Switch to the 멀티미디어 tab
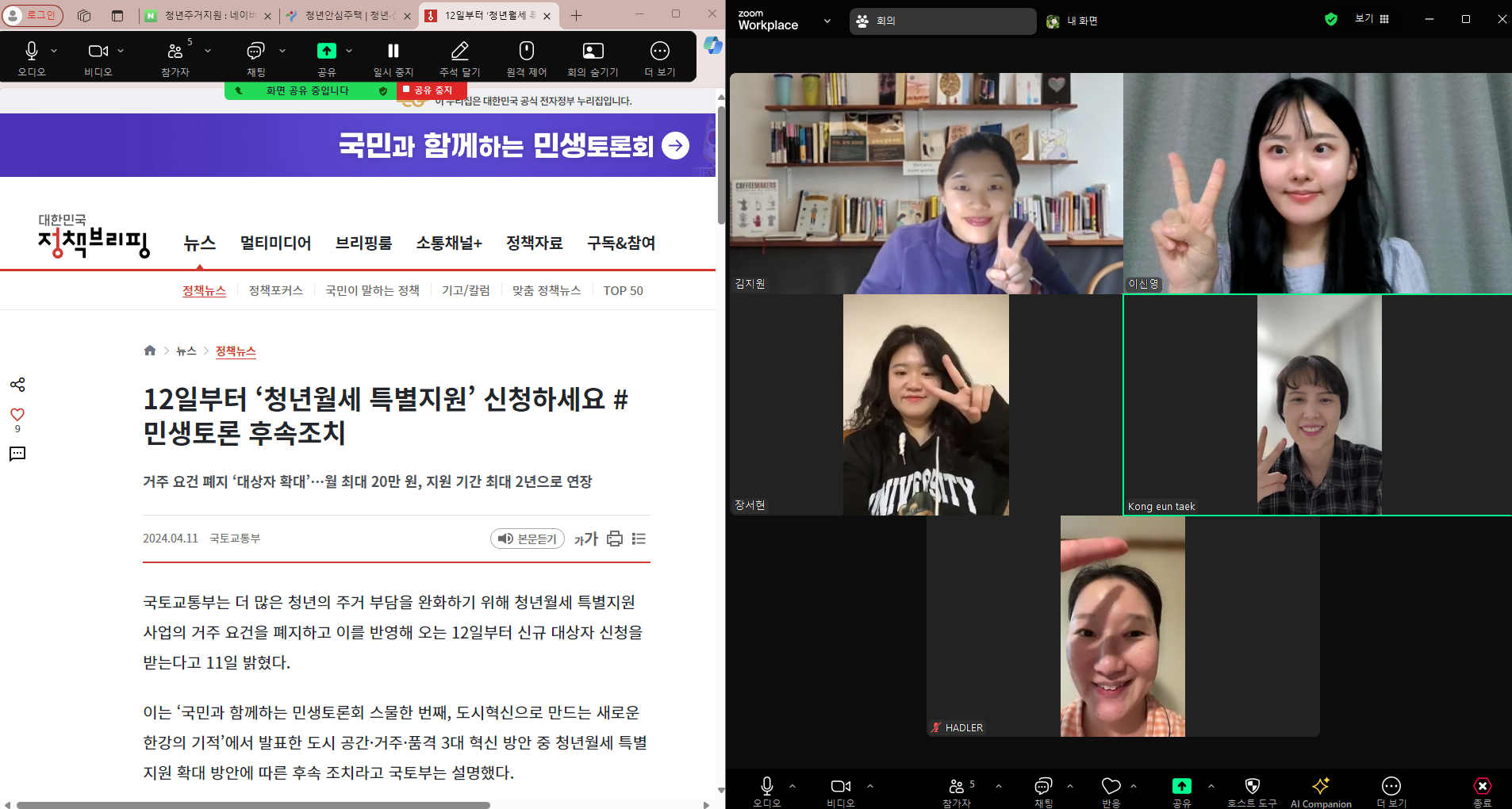This screenshot has width=1512, height=809. pyautogui.click(x=275, y=243)
